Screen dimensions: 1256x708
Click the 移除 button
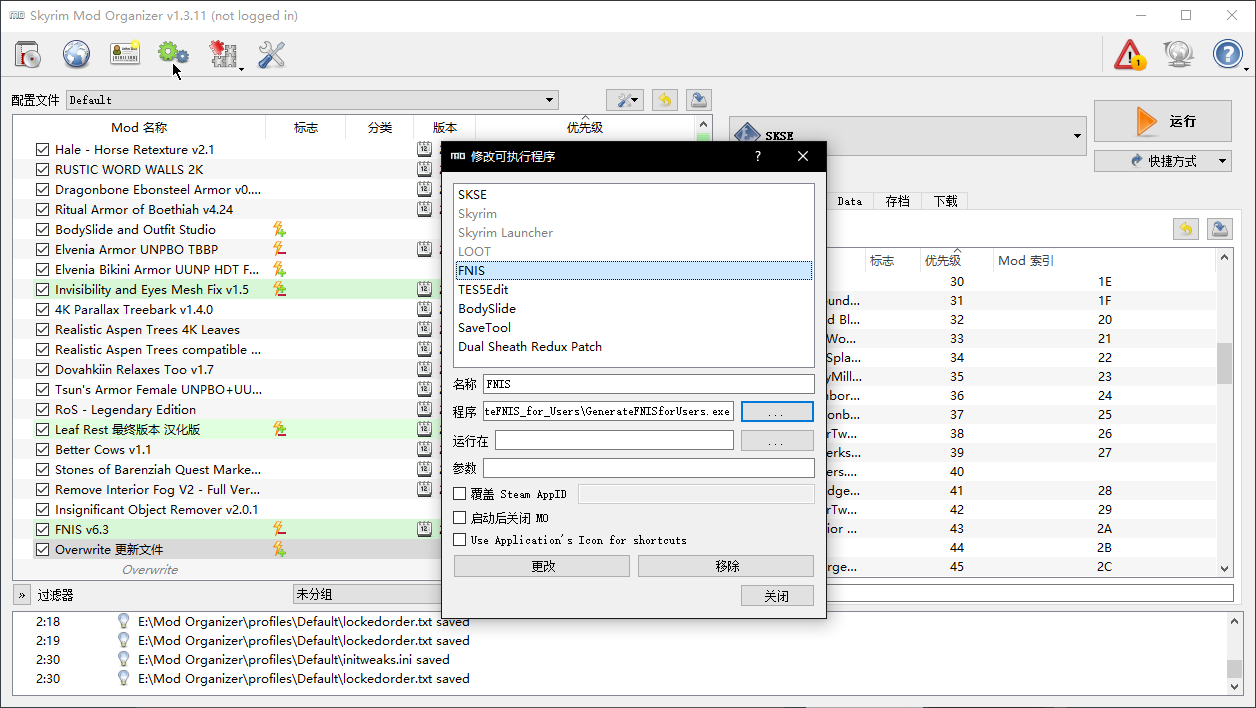tap(726, 566)
